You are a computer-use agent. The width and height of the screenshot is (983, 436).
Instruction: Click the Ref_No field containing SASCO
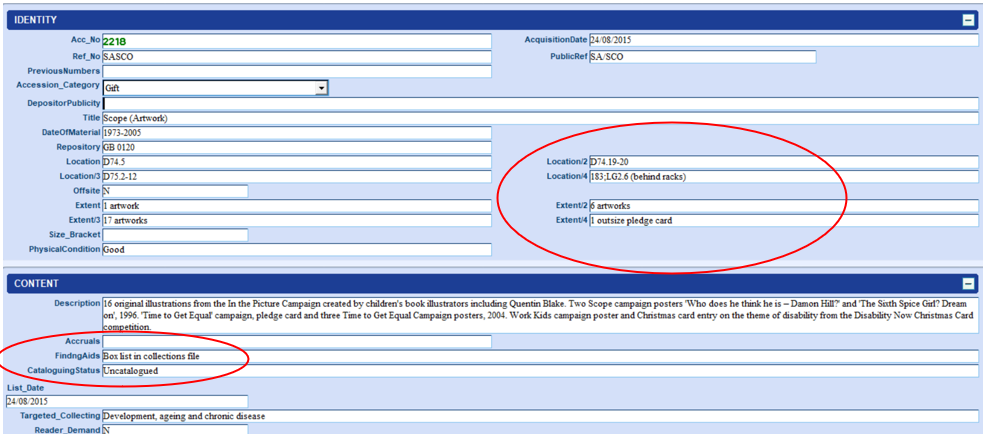click(296, 57)
